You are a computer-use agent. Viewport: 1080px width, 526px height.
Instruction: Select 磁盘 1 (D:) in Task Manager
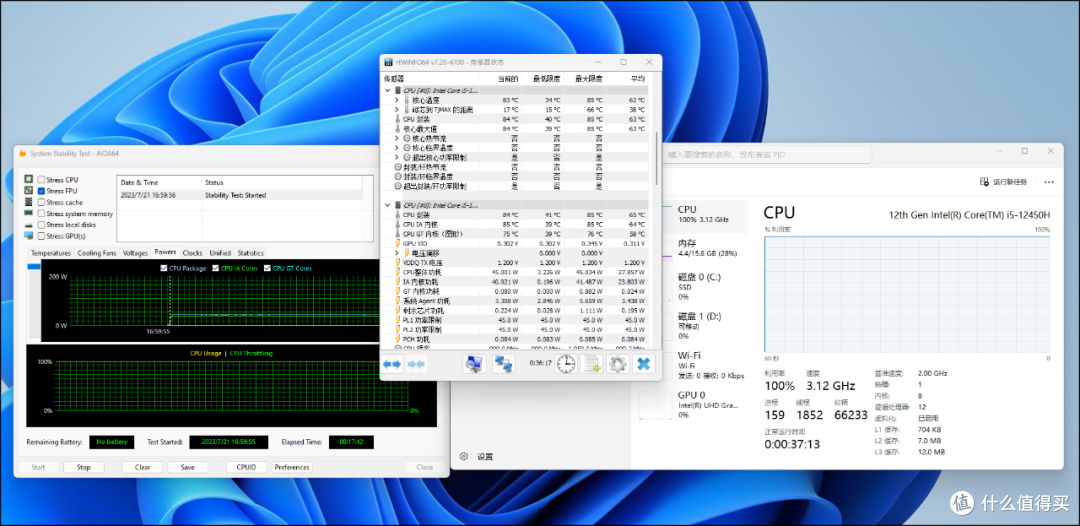tap(692, 325)
